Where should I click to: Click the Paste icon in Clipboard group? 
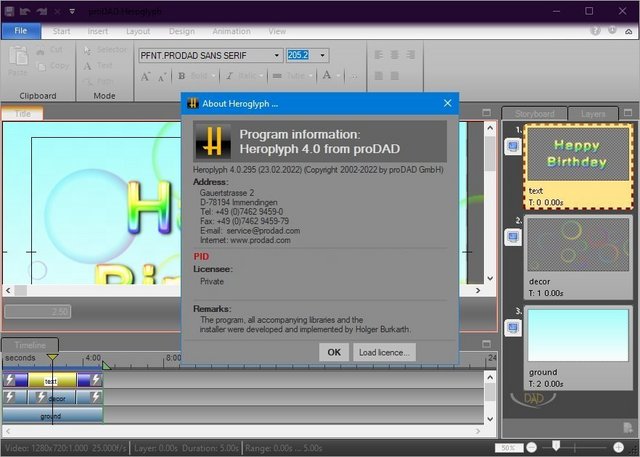(x=18, y=56)
